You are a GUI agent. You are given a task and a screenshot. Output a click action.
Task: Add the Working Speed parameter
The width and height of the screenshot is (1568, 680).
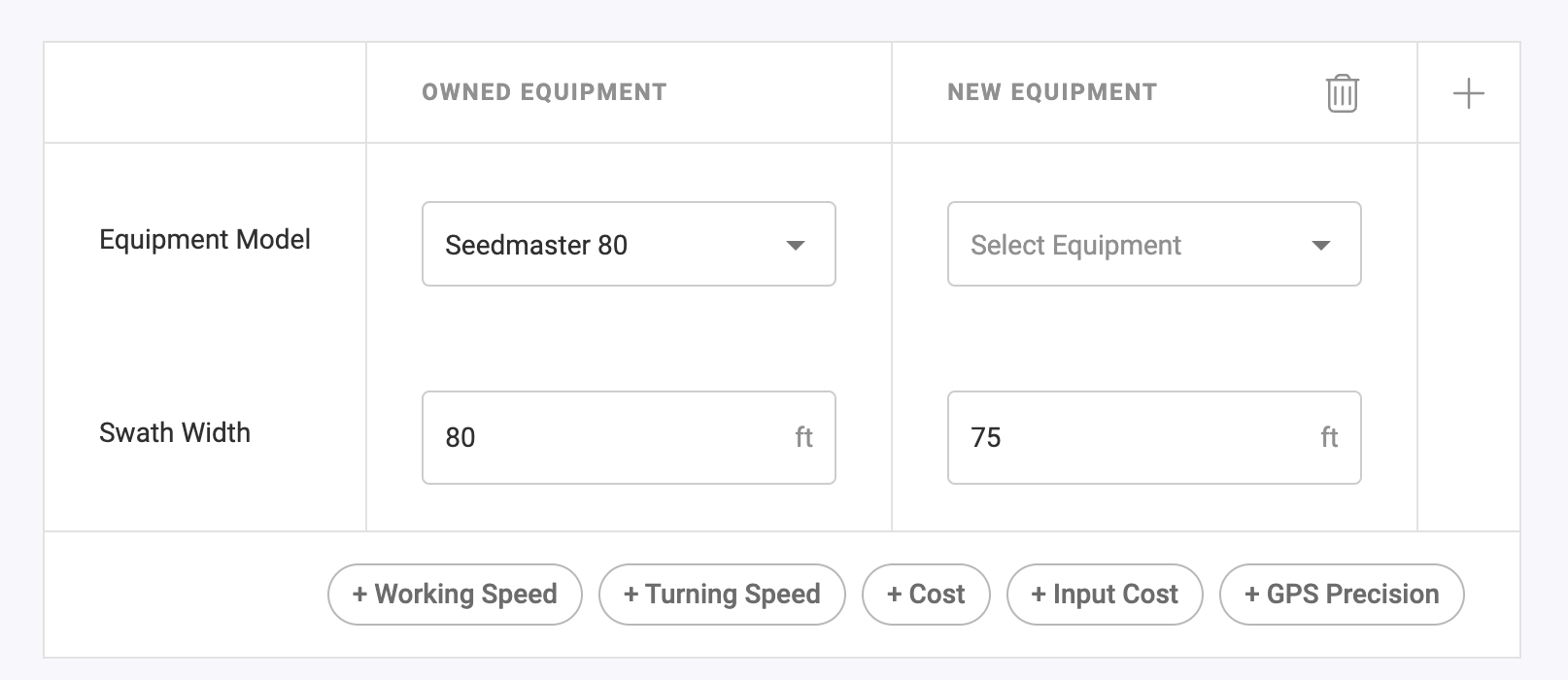[455, 595]
